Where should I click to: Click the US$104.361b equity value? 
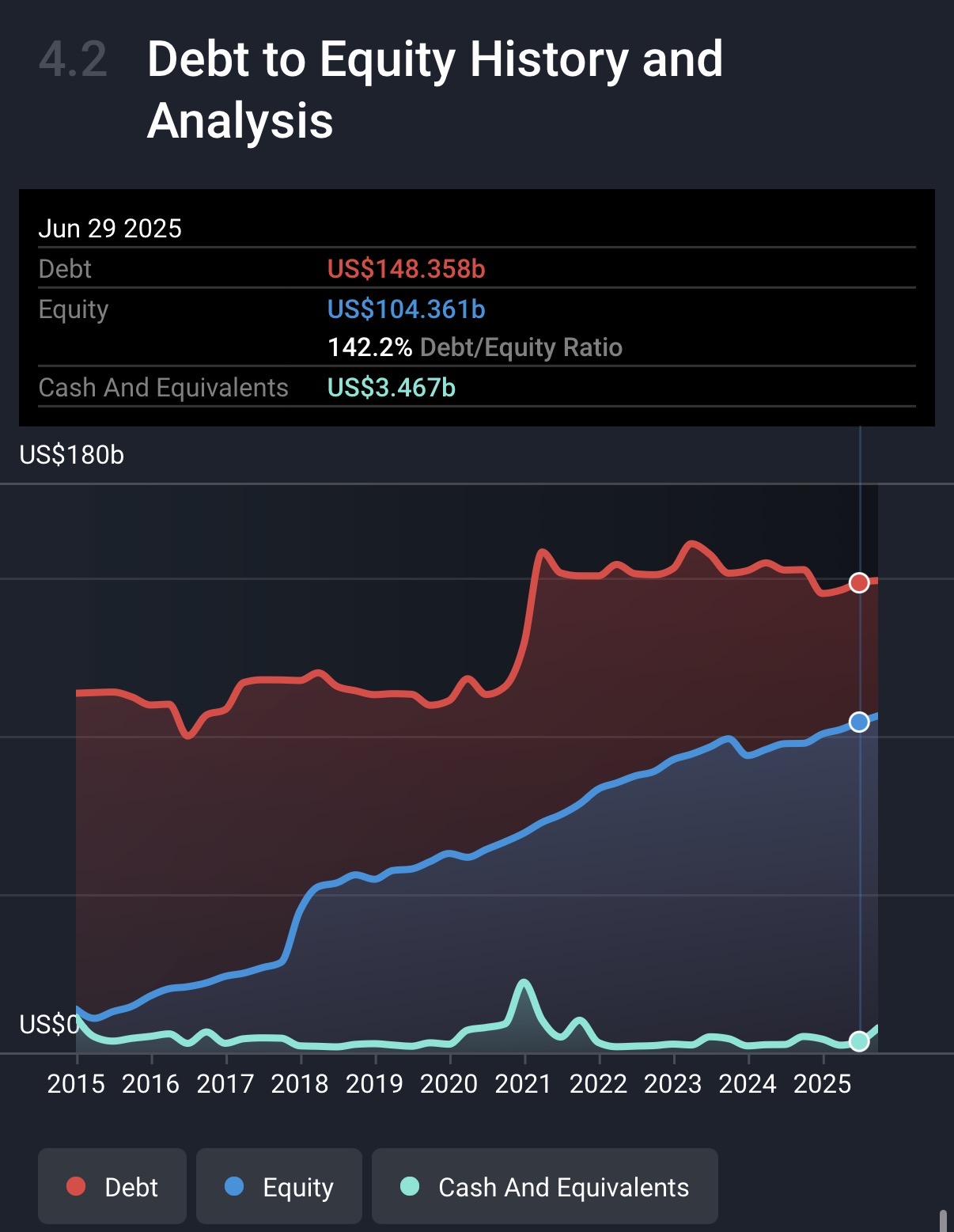pyautogui.click(x=406, y=309)
